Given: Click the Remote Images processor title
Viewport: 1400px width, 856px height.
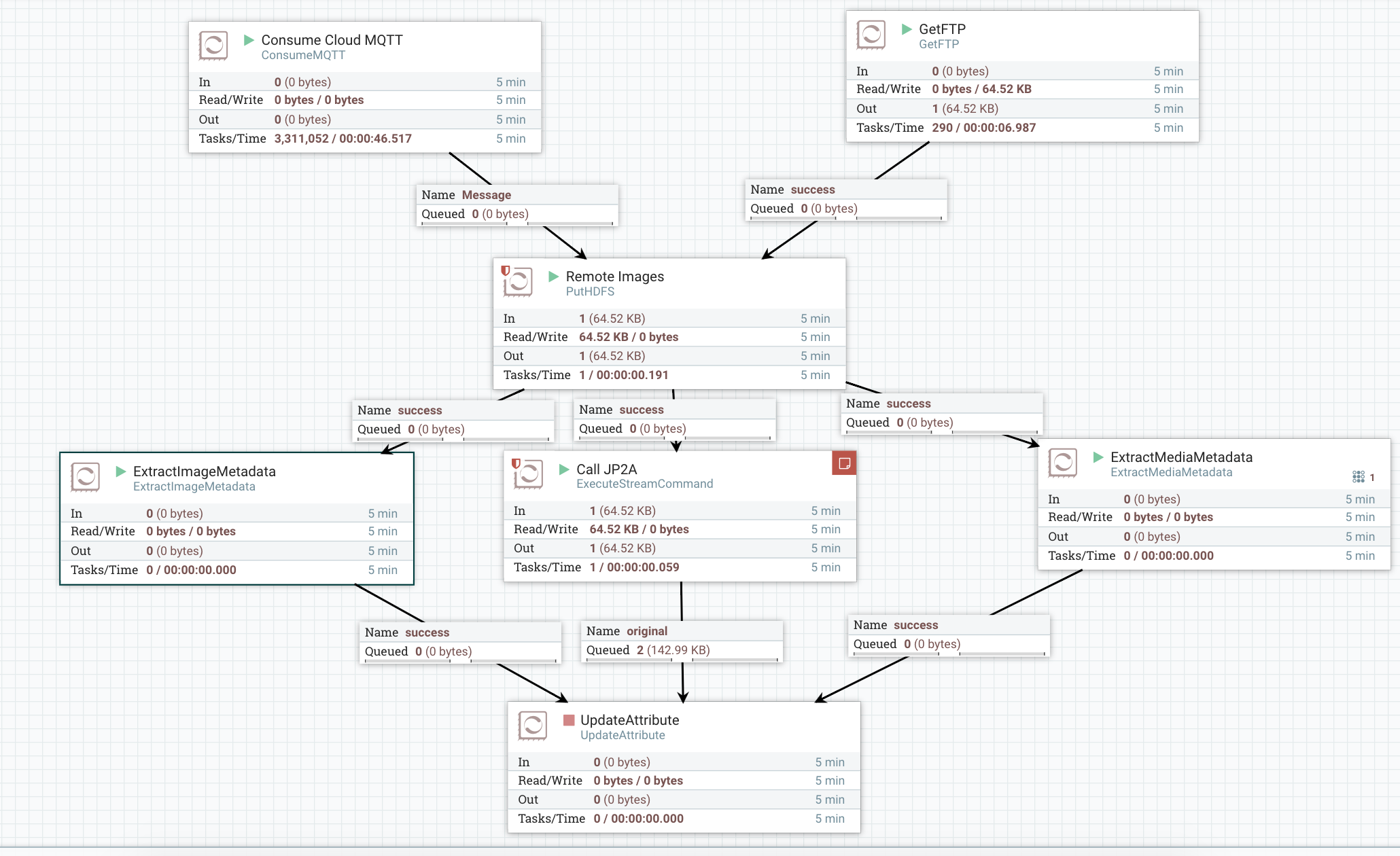Looking at the screenshot, I should [614, 277].
